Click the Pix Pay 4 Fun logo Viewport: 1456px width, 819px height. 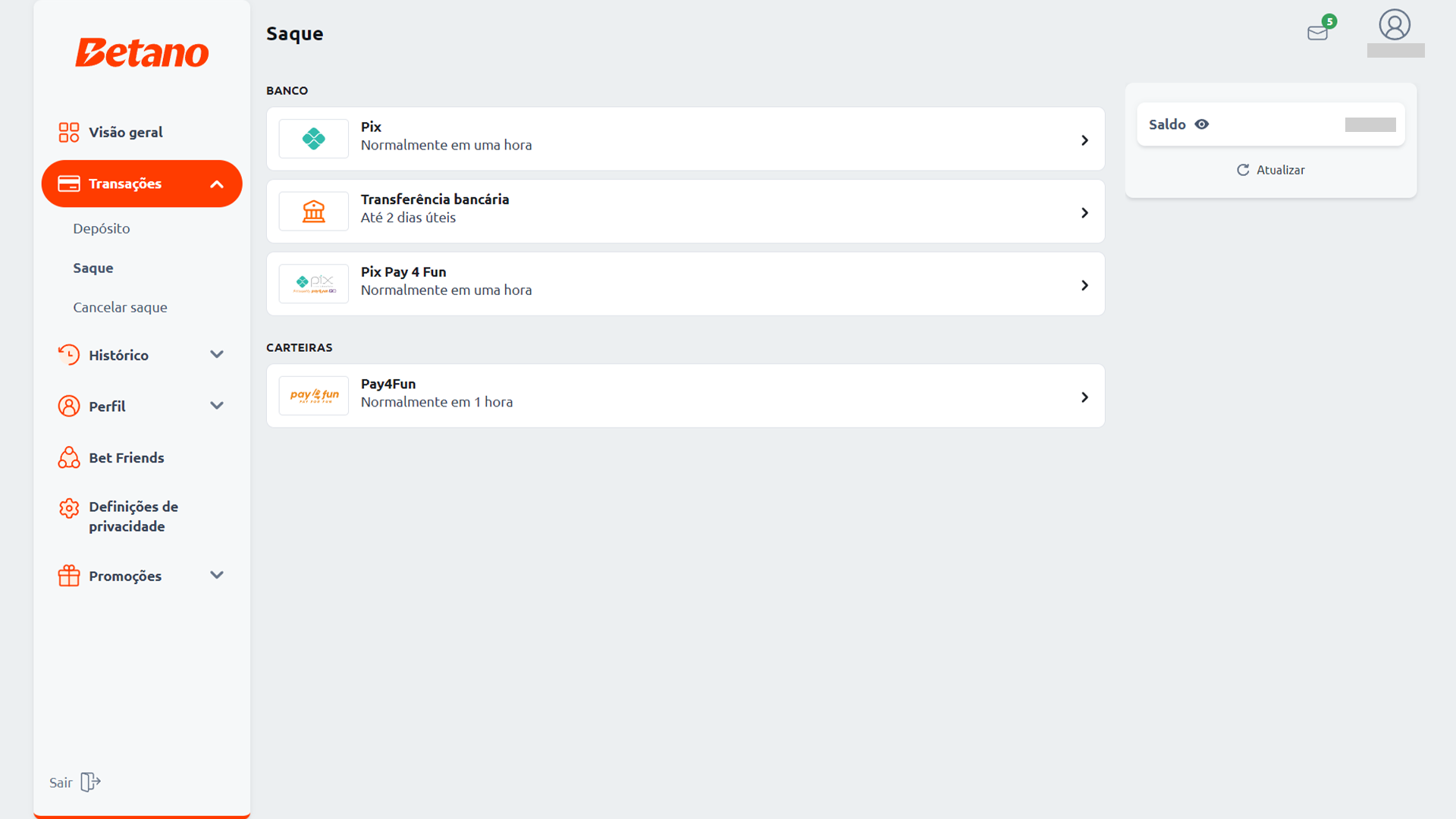(314, 284)
